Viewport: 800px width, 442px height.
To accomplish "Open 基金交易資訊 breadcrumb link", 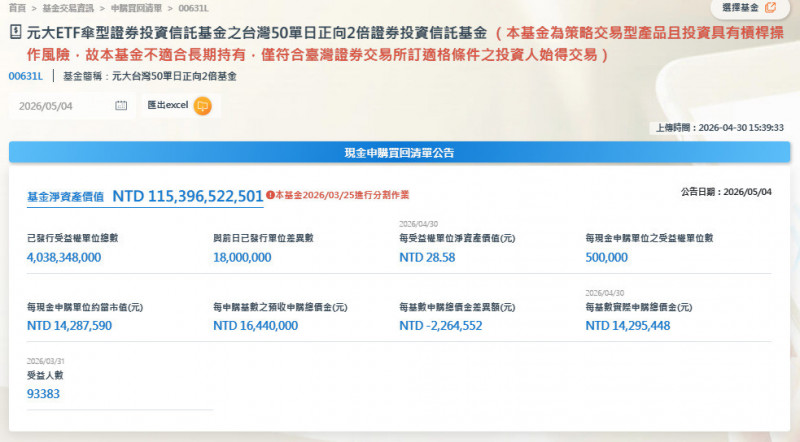I will 68,8.
